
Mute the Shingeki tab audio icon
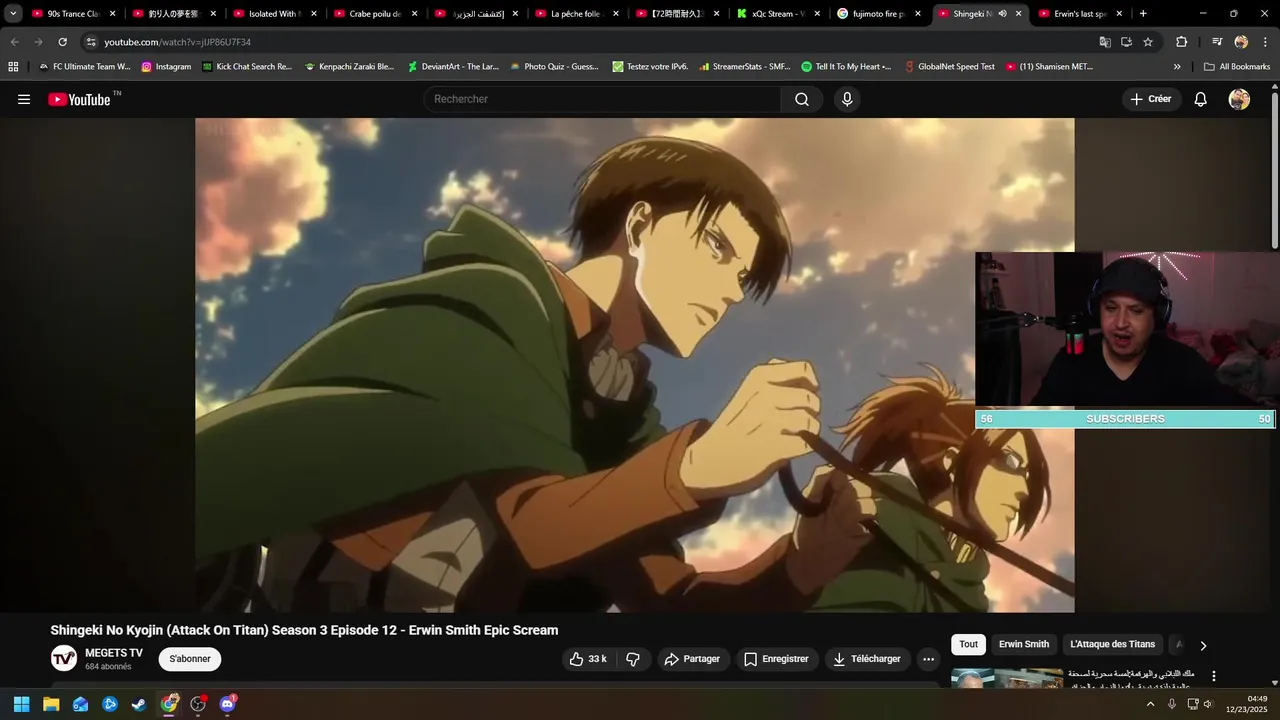pos(1002,14)
